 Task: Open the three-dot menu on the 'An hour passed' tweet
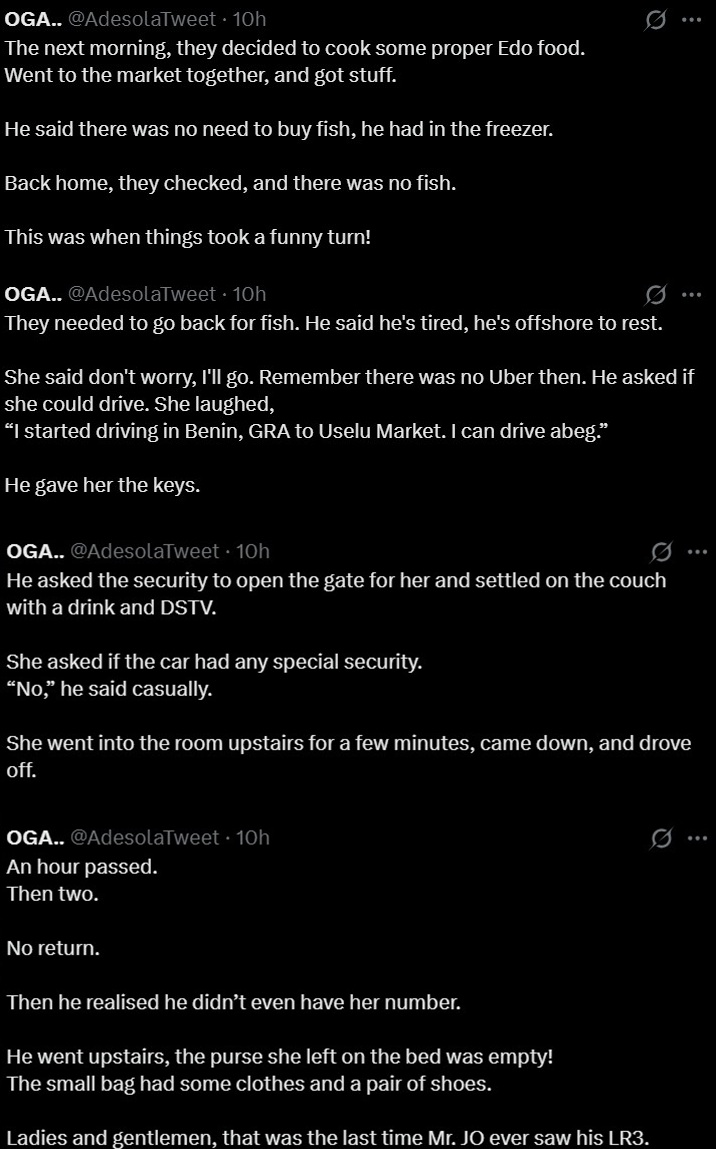pos(696,838)
